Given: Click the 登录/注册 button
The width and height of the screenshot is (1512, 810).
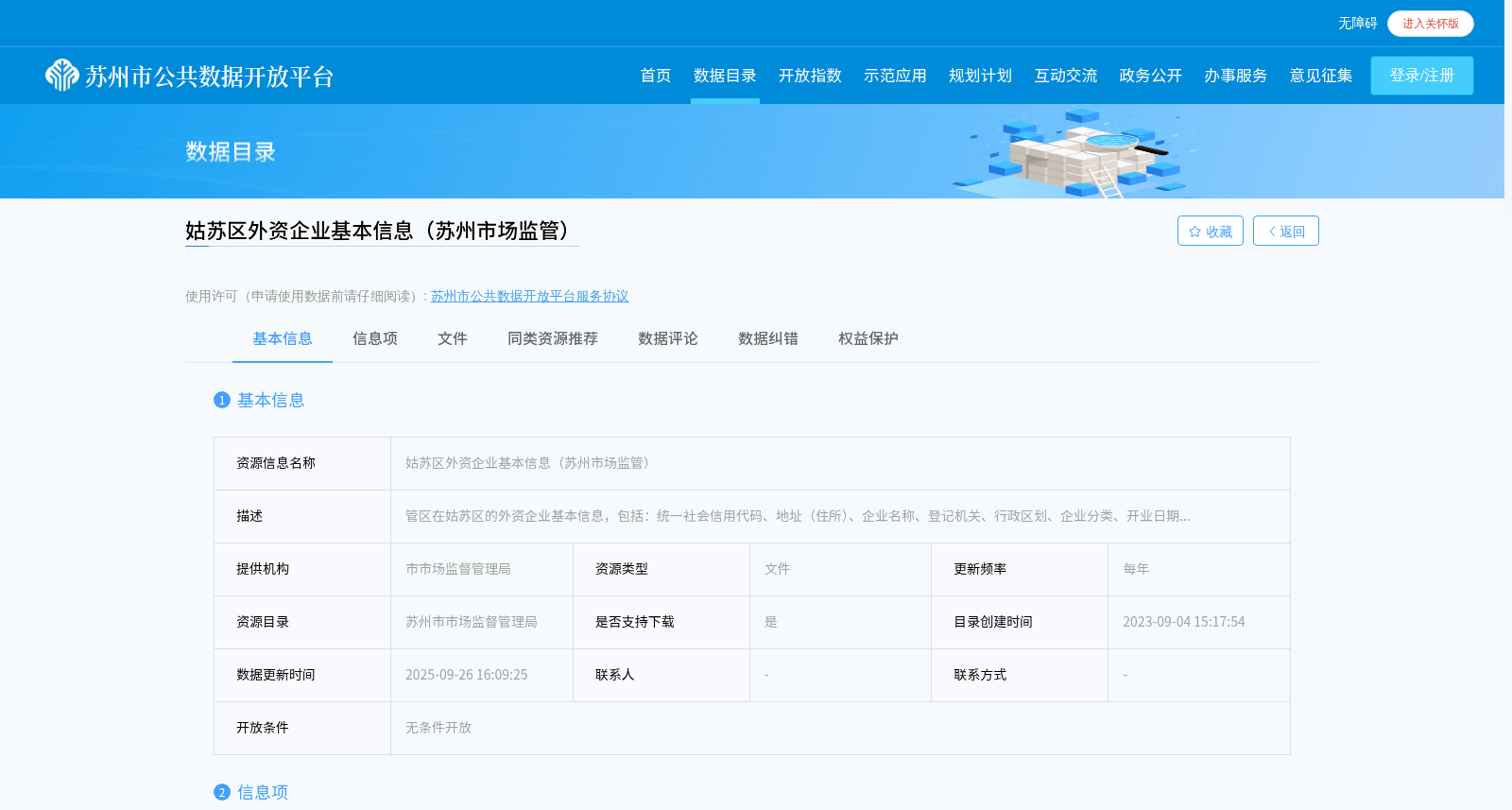Looking at the screenshot, I should [x=1422, y=76].
